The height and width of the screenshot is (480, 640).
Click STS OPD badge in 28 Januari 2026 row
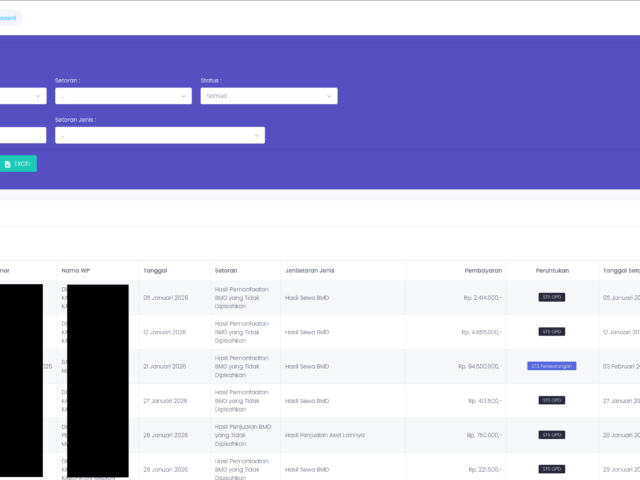point(552,435)
